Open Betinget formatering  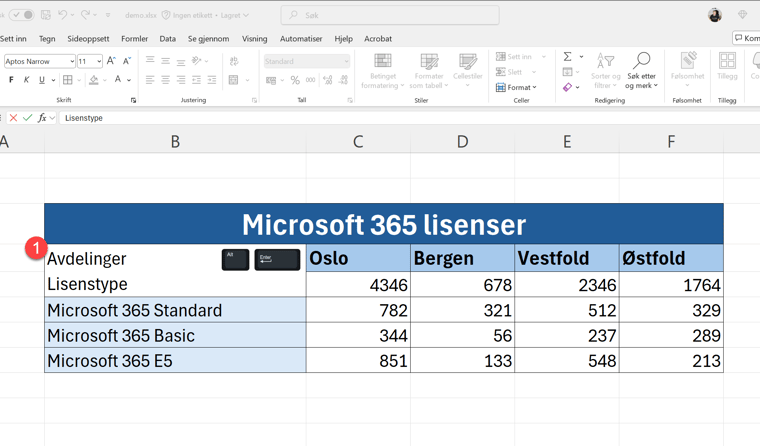click(382, 71)
